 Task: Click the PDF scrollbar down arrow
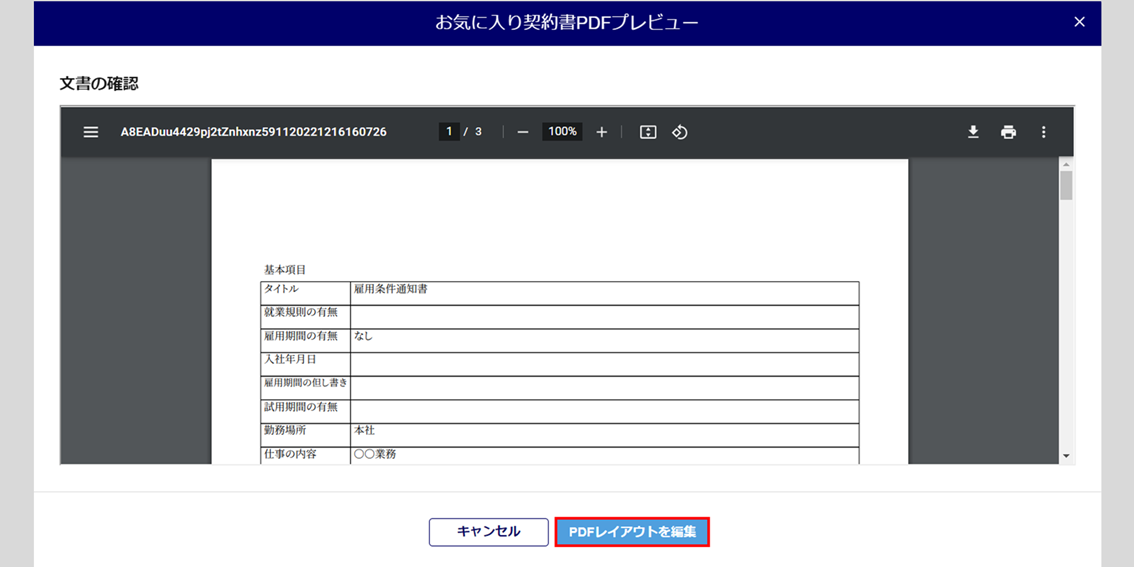tap(1066, 456)
